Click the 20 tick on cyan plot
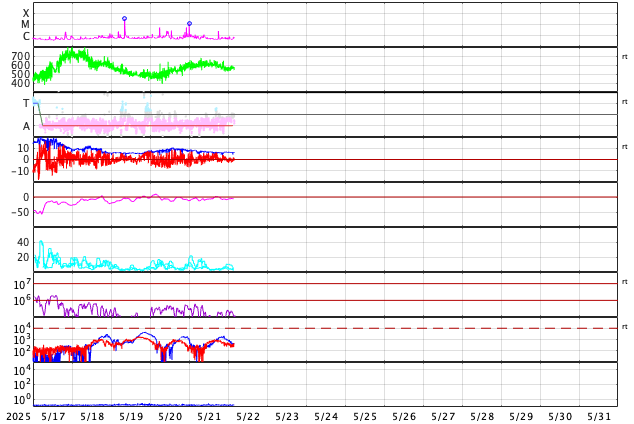The height and width of the screenshot is (424, 634). 23,257
